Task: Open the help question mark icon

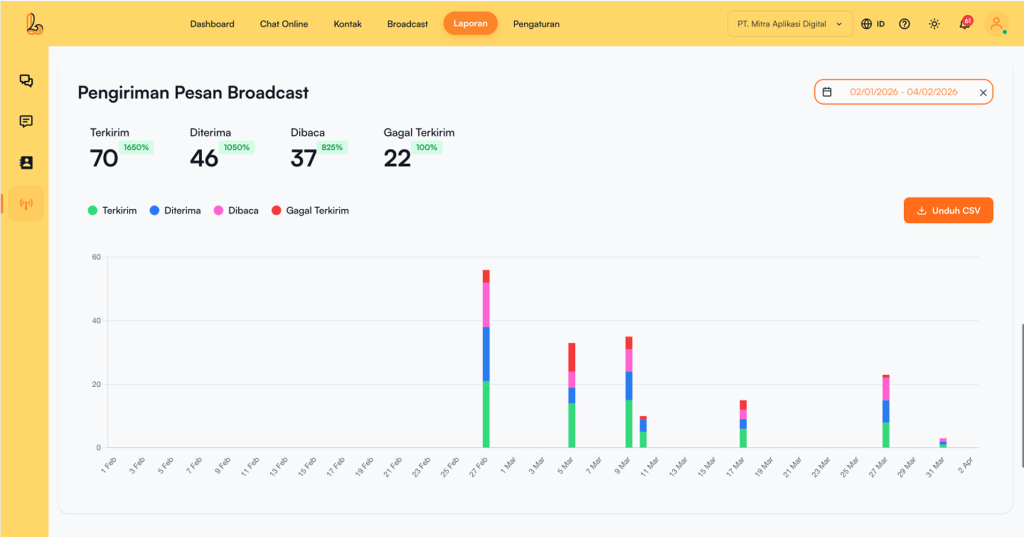Action: click(x=904, y=24)
